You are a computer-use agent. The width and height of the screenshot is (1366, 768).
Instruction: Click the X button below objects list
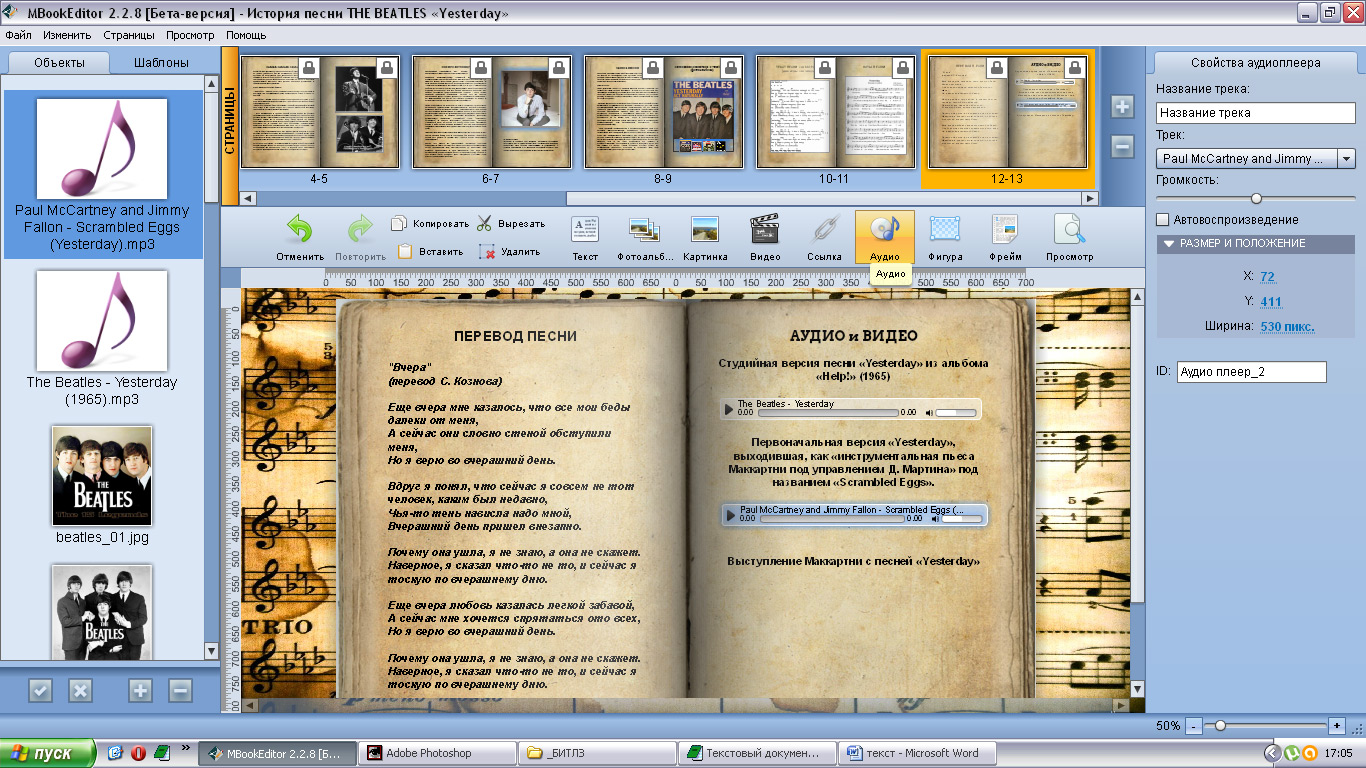point(80,690)
